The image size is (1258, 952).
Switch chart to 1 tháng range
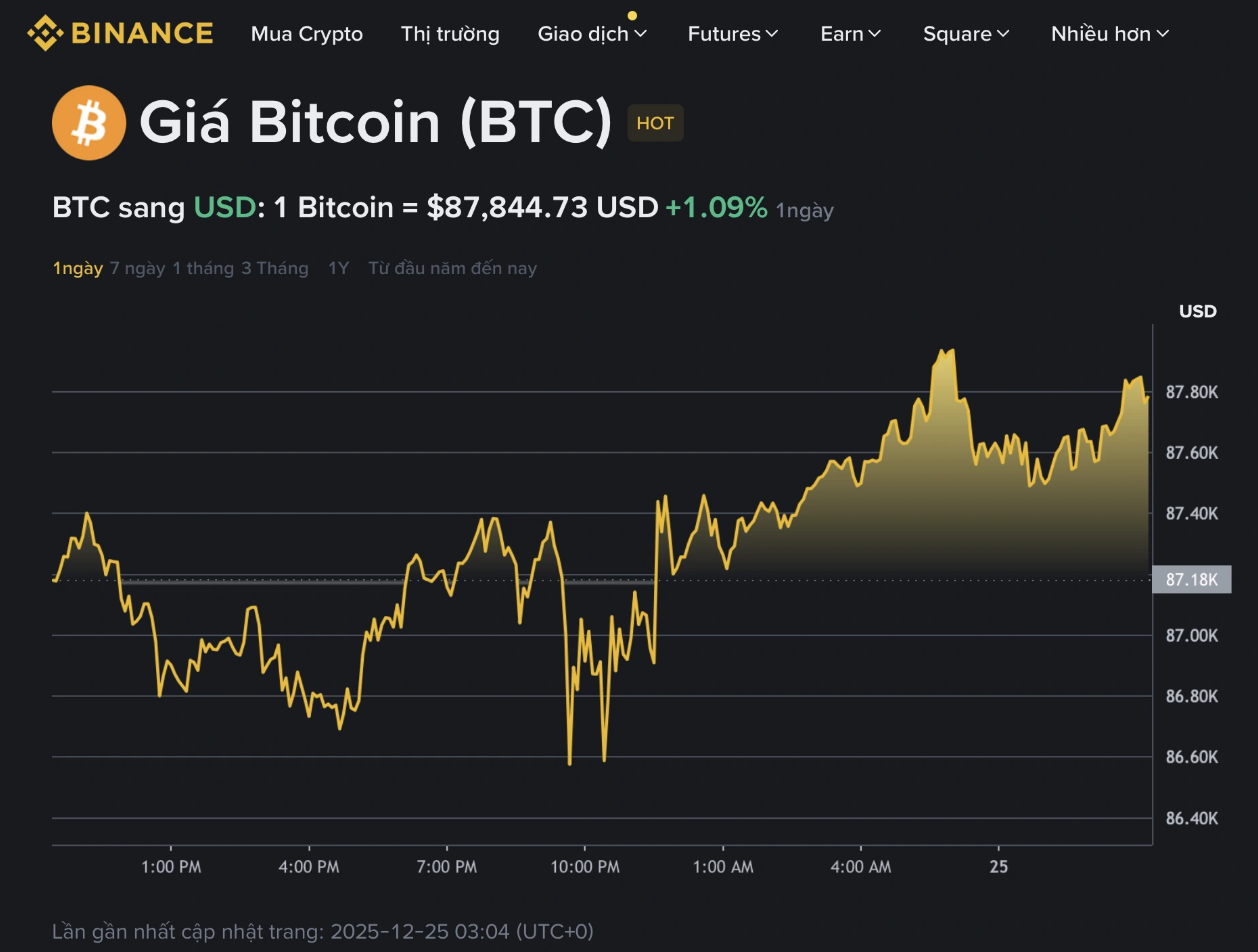click(203, 268)
